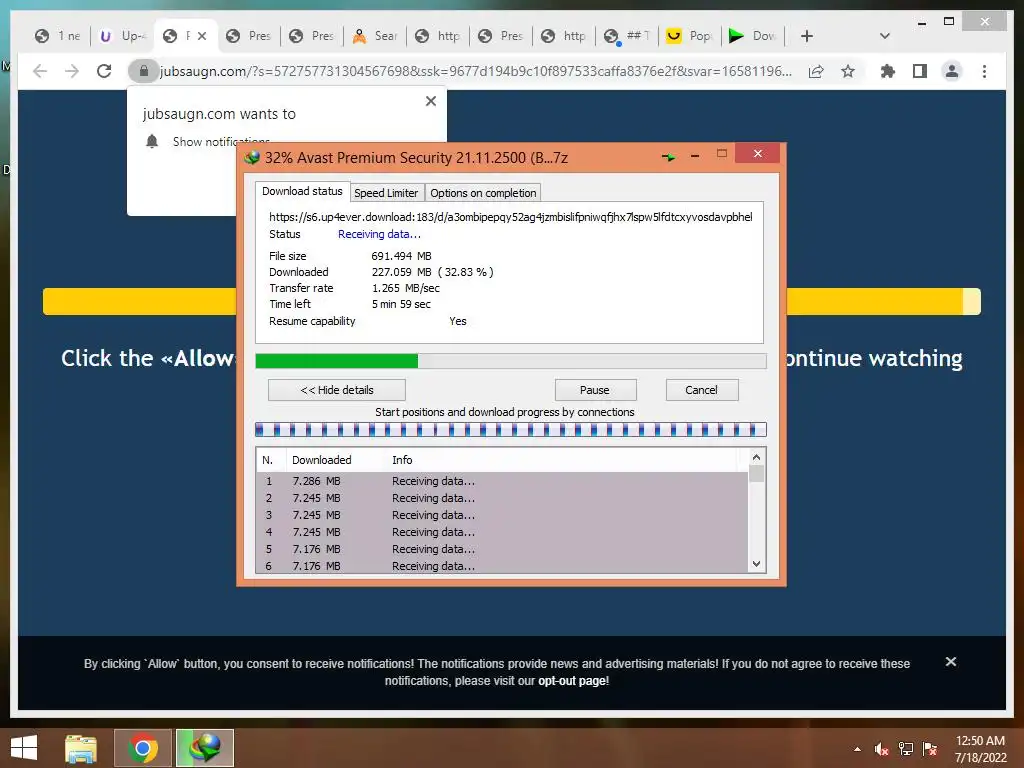Switch to the Pop tab
The width and height of the screenshot is (1024, 768).
point(690,36)
